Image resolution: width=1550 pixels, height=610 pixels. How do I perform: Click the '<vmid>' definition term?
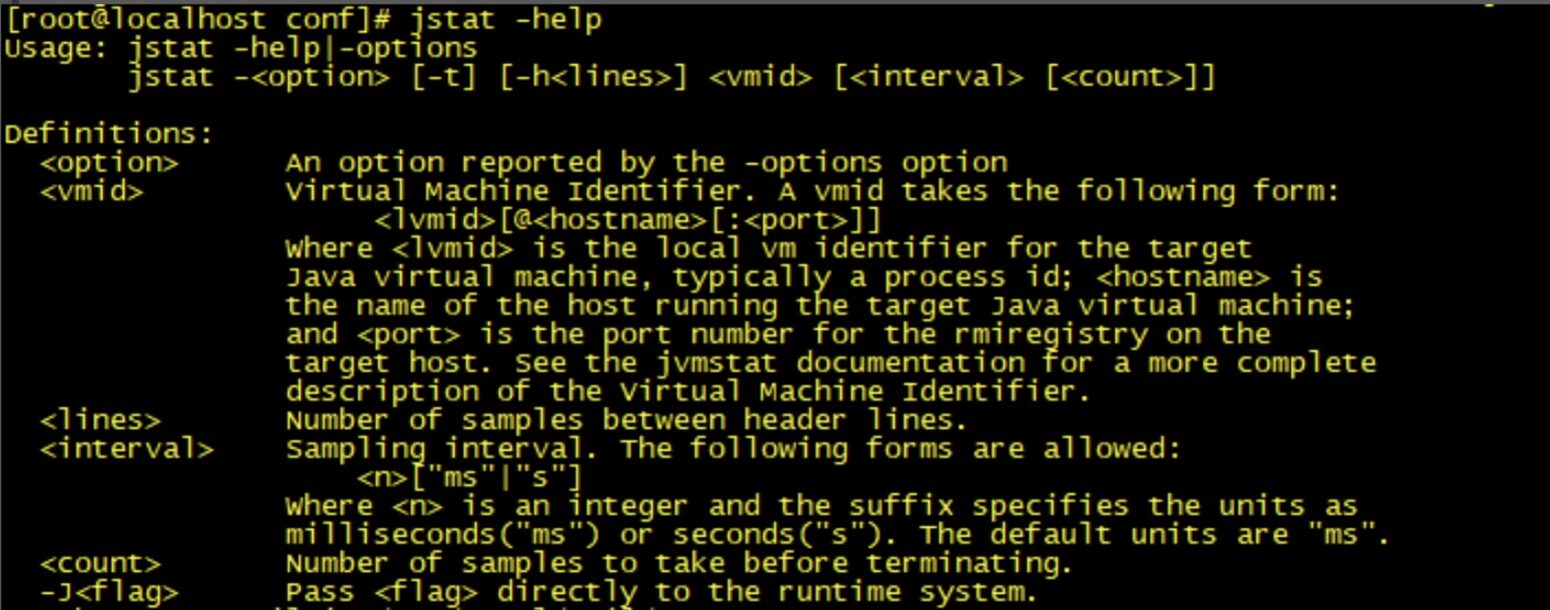click(92, 191)
